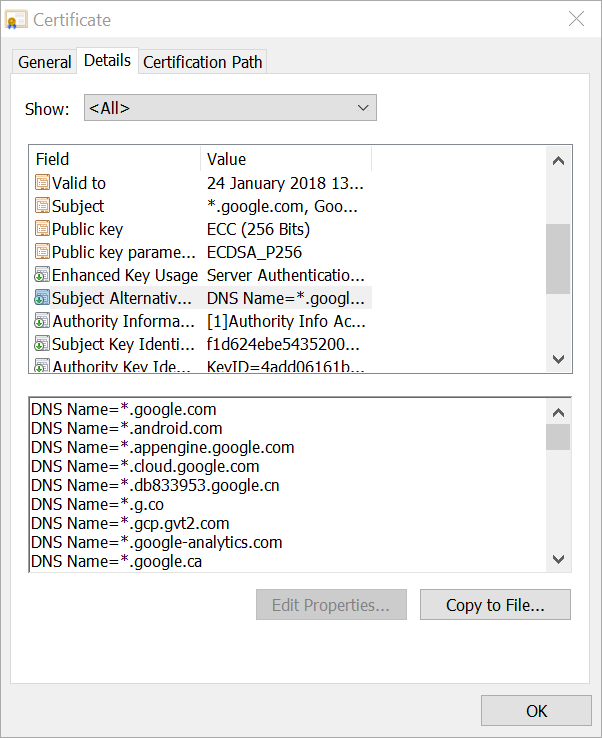Open the Certification Path tab
Screen dimensions: 602x738
(x=203, y=62)
